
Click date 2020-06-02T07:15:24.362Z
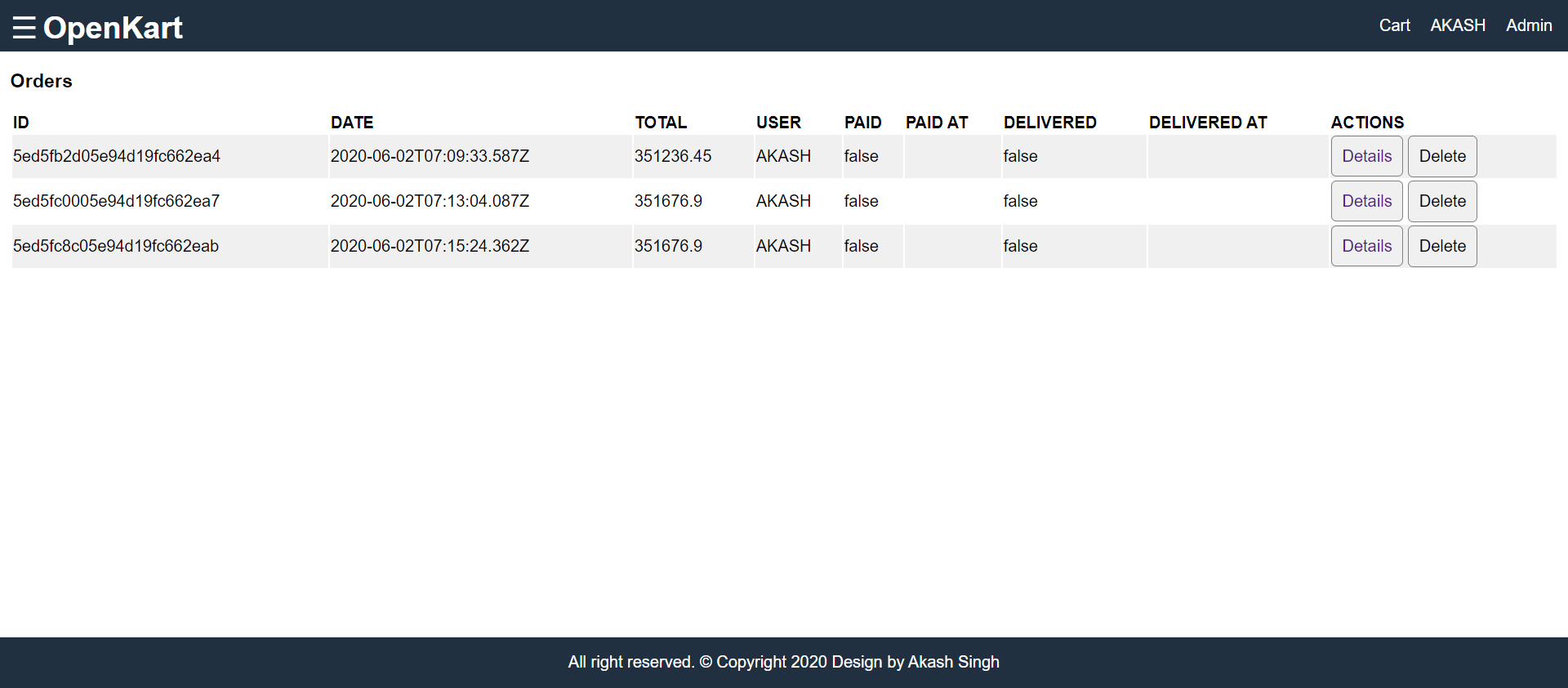tap(430, 246)
